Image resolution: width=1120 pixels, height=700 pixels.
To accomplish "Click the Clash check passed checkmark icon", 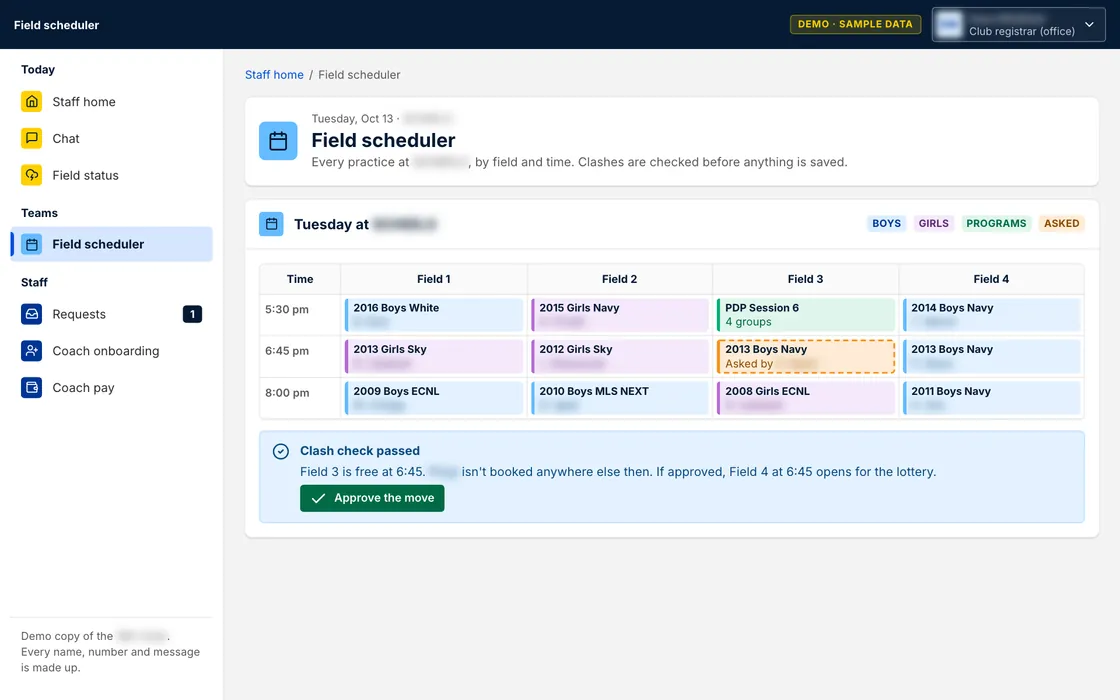I will 281,451.
